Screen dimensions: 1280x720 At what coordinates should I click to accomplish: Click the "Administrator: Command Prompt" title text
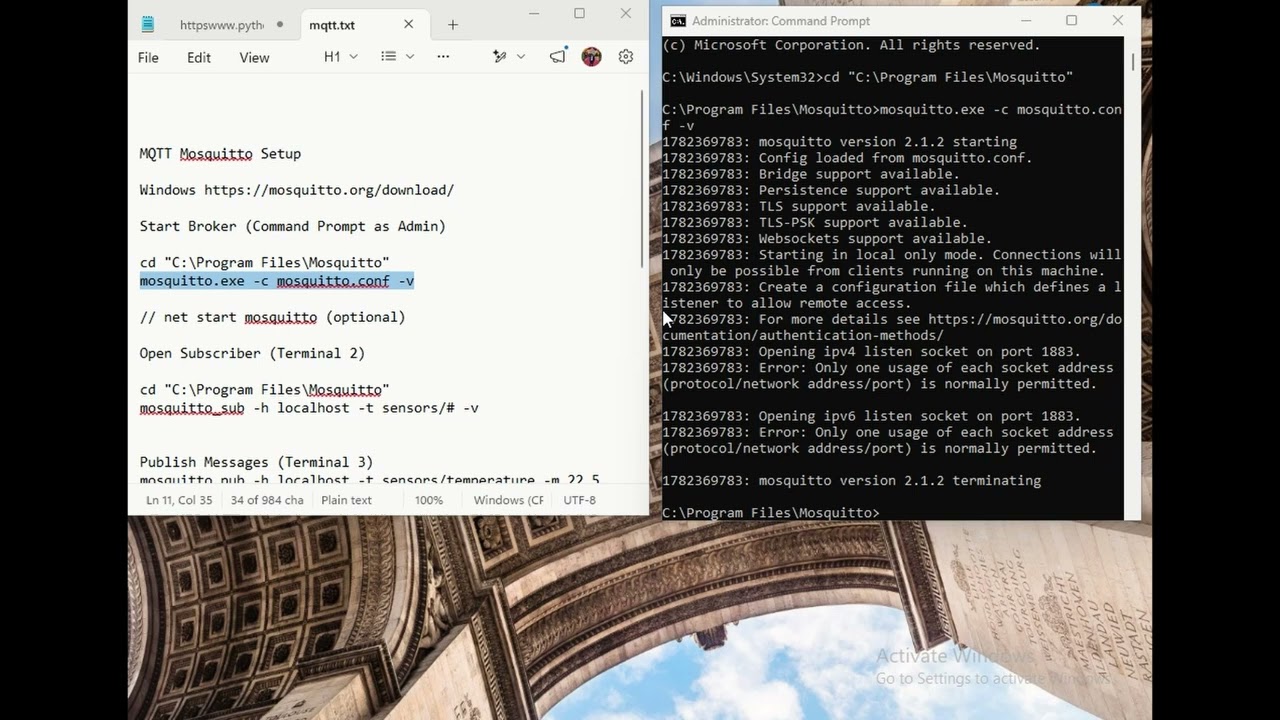pos(781,21)
